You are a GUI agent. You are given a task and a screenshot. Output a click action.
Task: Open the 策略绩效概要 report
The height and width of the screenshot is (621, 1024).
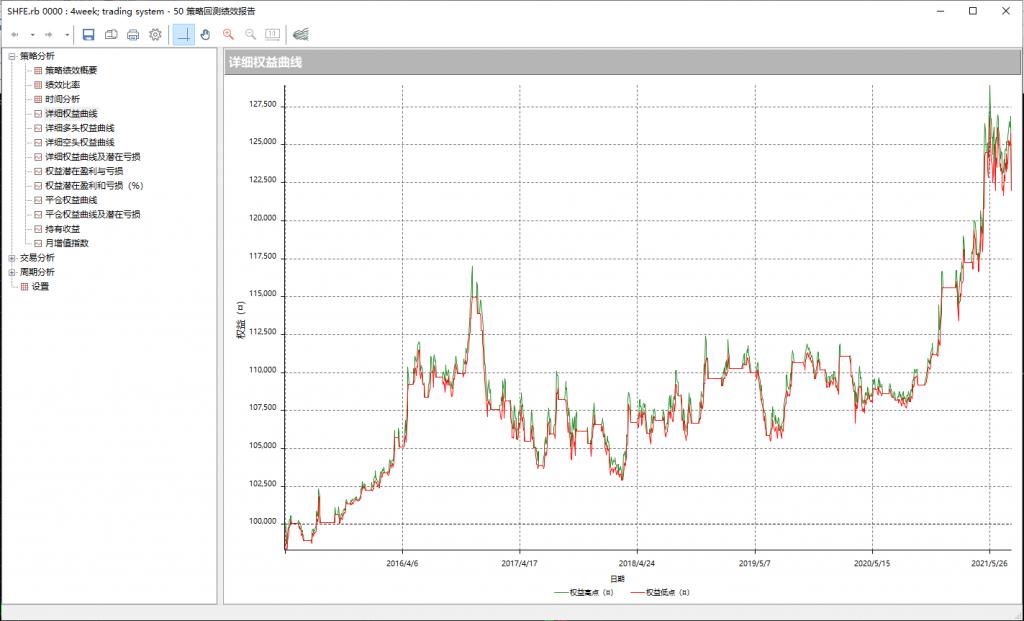[71, 71]
